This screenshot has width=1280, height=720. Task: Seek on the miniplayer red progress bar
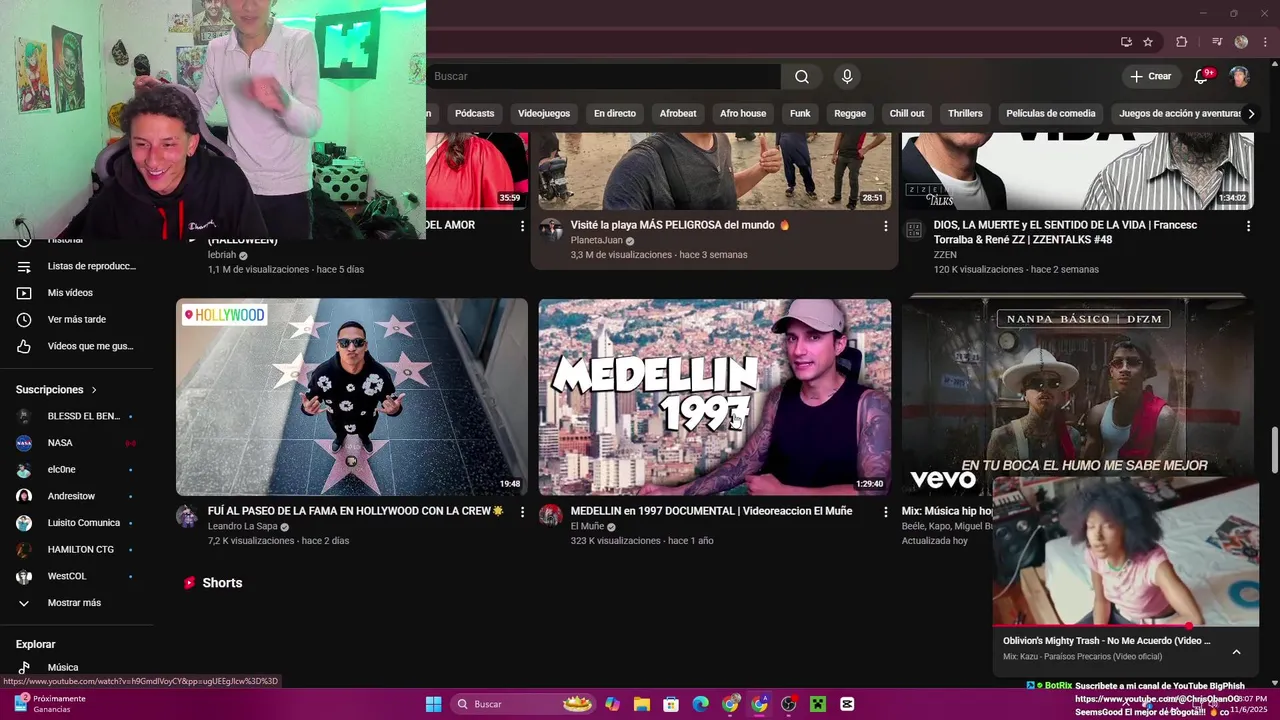tap(1125, 626)
